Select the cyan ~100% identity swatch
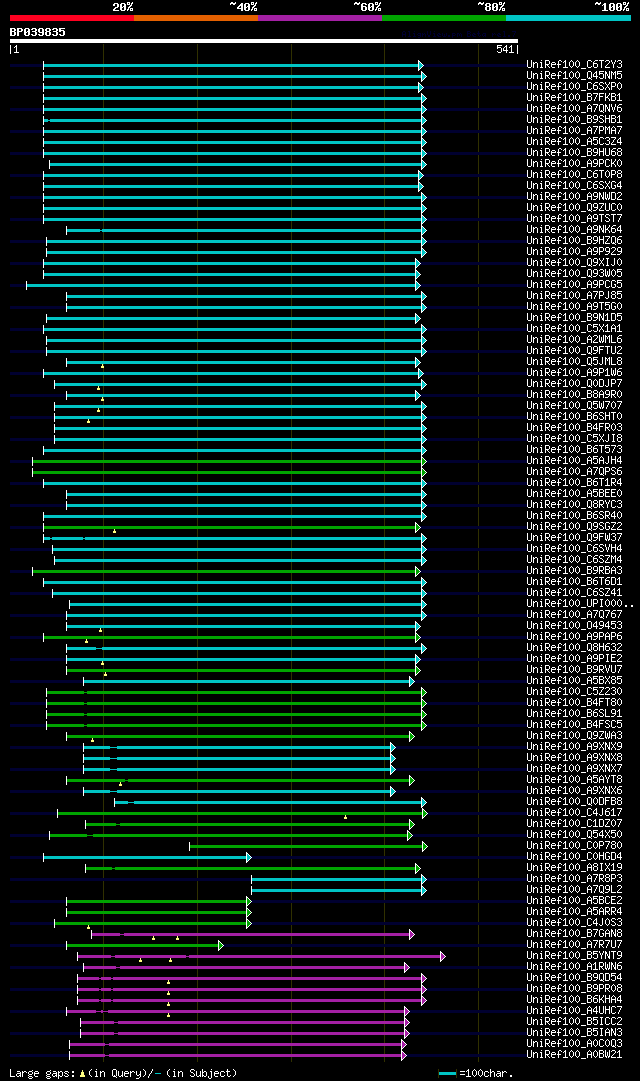 [568, 18]
